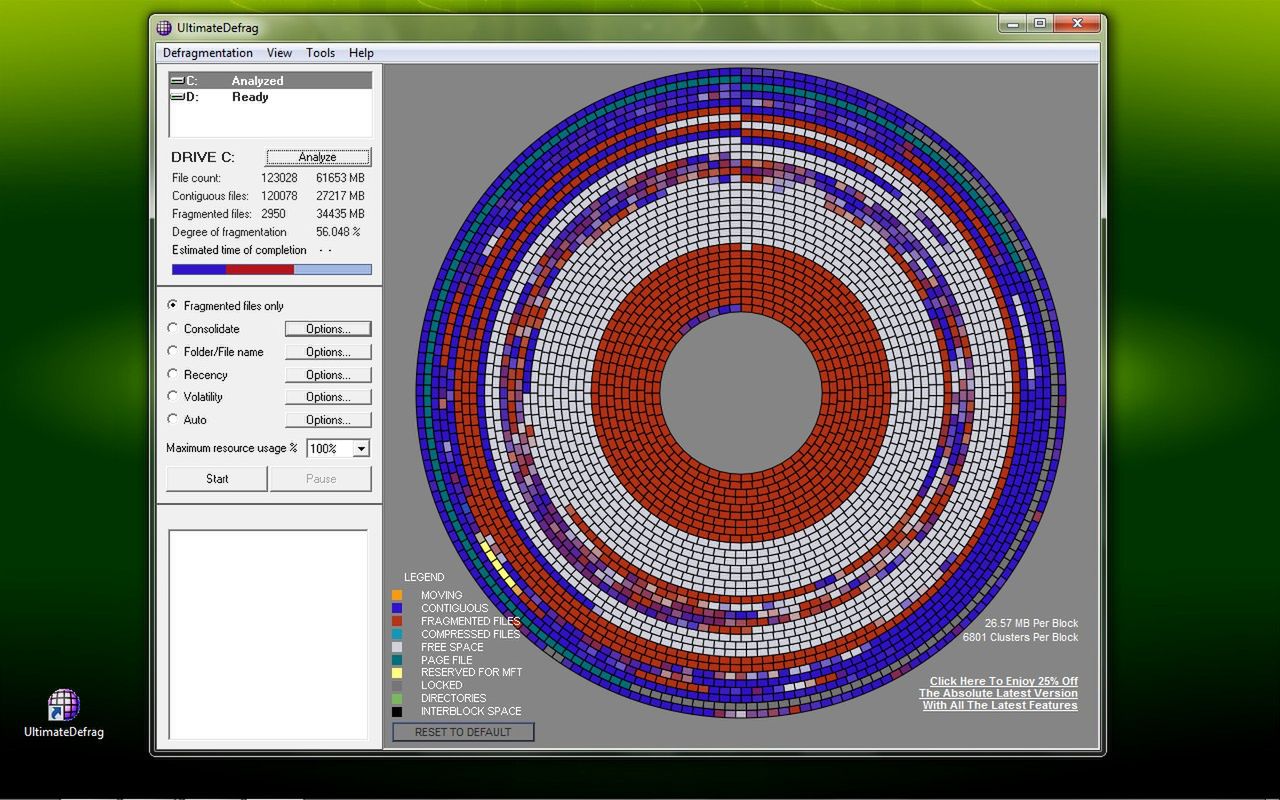This screenshot has width=1280, height=800.
Task: Click the Directories green legend swatch
Action: 397,699
